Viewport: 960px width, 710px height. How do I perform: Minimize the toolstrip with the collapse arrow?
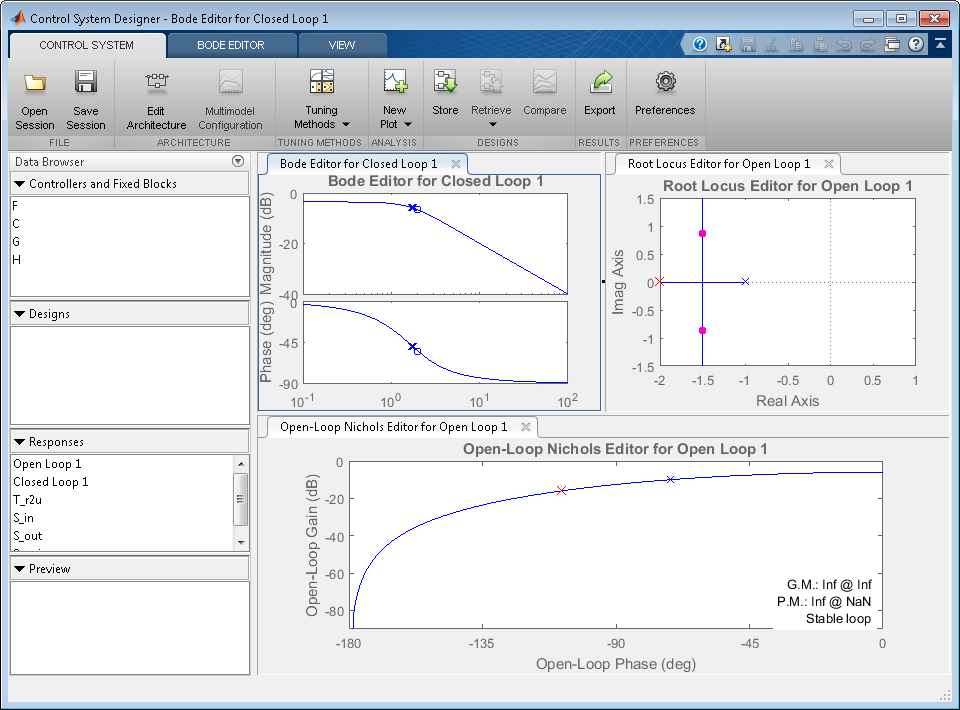tap(941, 45)
